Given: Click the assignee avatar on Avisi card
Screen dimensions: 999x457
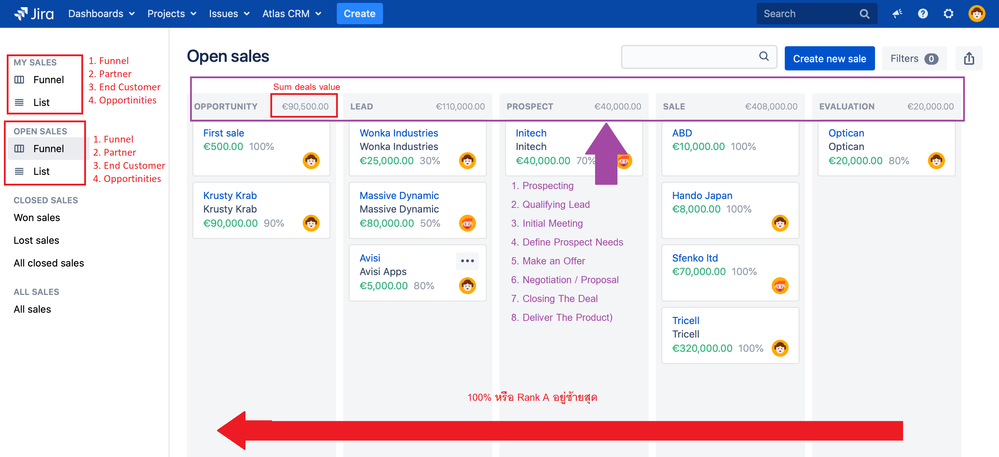Looking at the screenshot, I should pos(468,286).
